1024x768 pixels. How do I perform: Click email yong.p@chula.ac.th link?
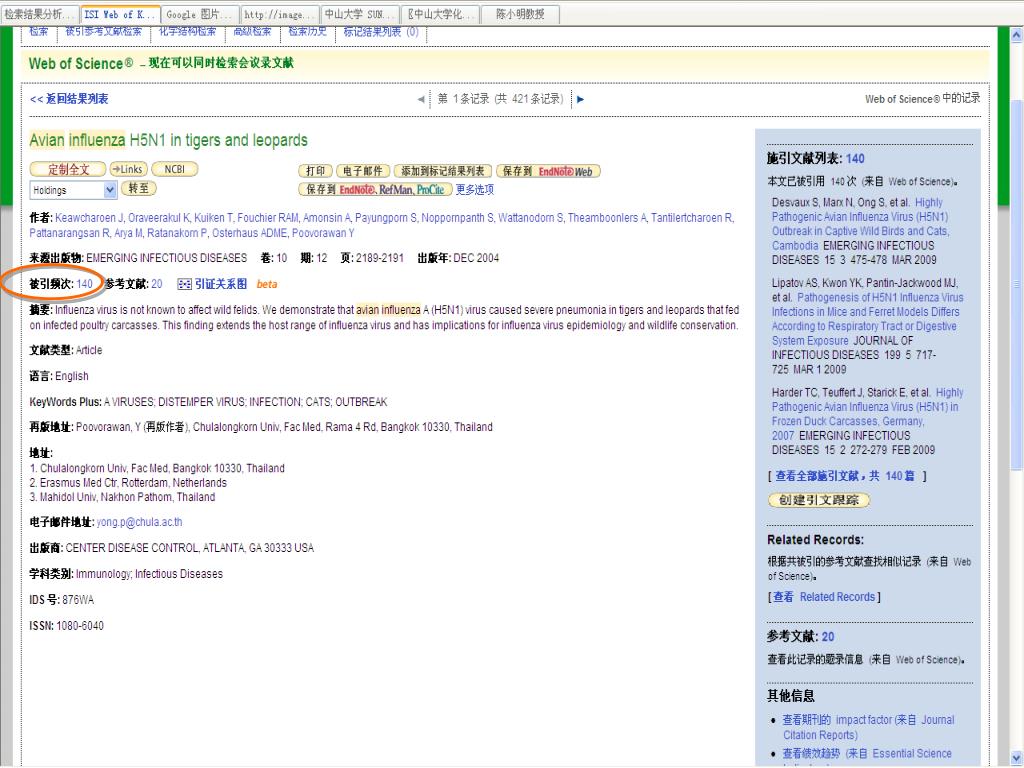139,522
